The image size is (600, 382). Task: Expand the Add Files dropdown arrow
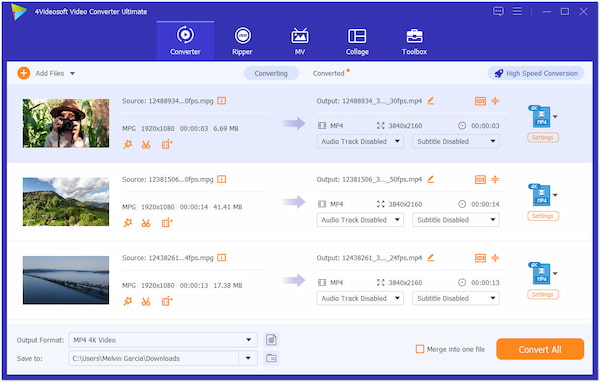[x=72, y=73]
